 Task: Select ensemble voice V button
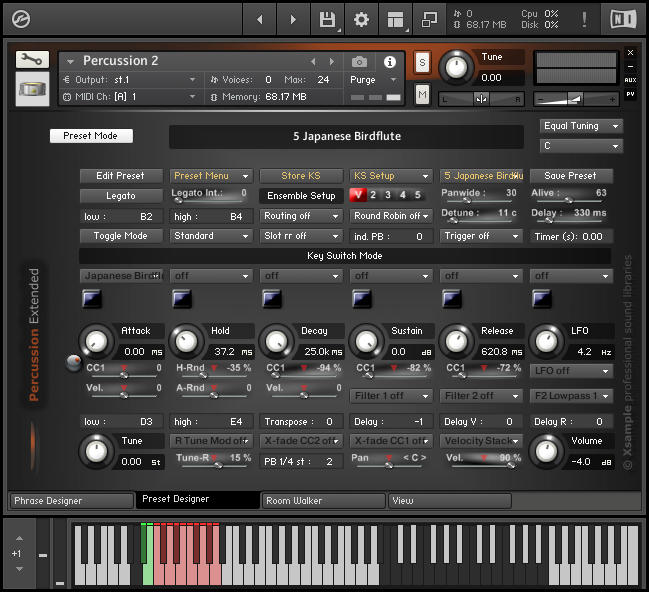(358, 195)
